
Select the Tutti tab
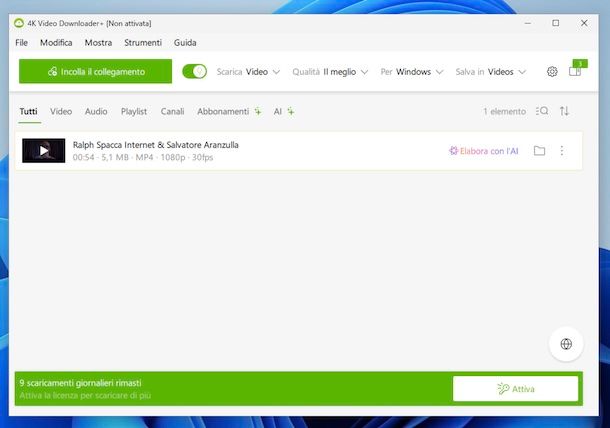[29, 112]
